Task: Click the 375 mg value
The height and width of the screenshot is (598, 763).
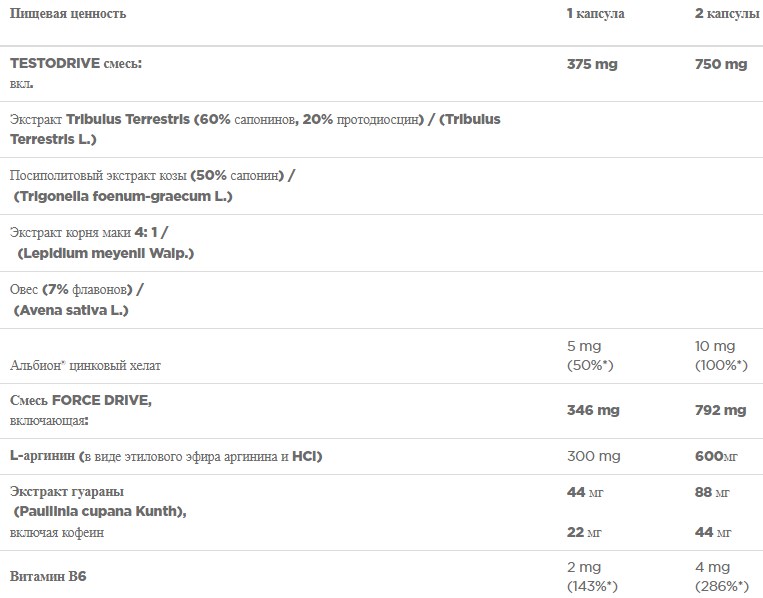Action: point(592,64)
